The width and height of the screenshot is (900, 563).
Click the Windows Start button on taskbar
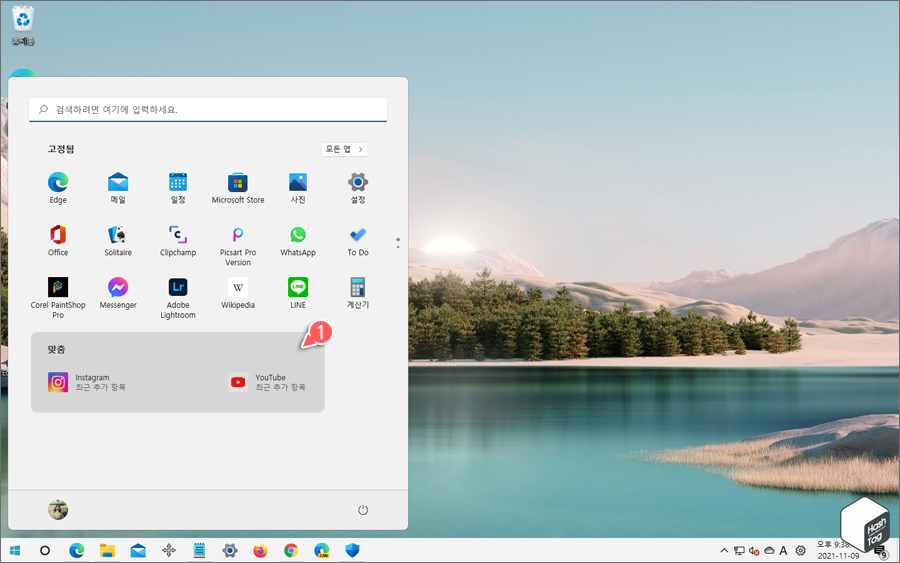[15, 551]
